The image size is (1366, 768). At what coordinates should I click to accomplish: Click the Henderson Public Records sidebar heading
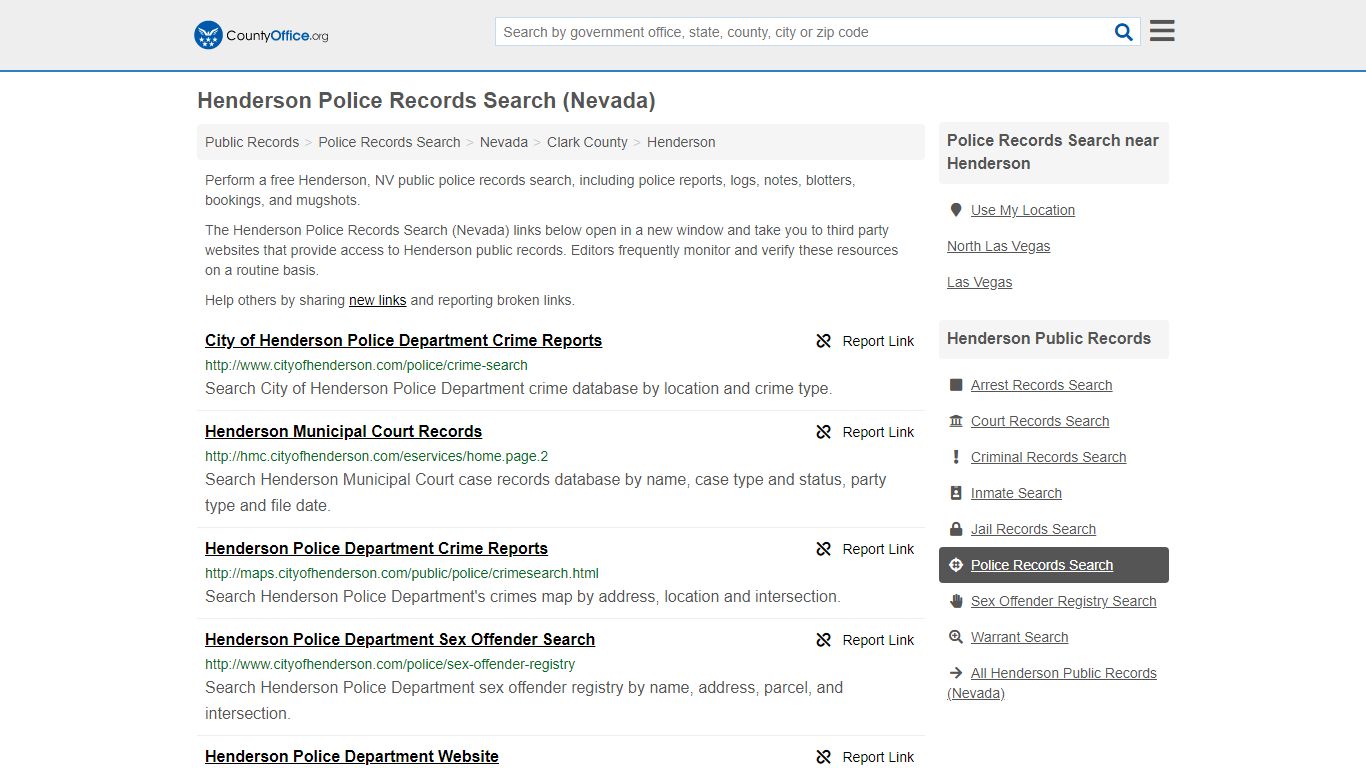tap(1049, 338)
